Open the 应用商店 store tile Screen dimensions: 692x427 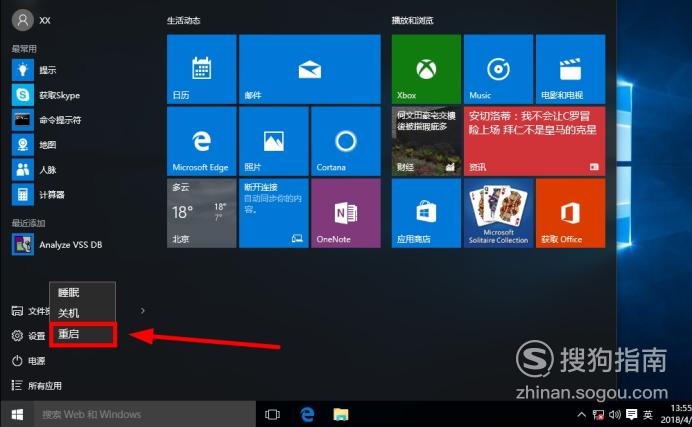pyautogui.click(x=426, y=213)
